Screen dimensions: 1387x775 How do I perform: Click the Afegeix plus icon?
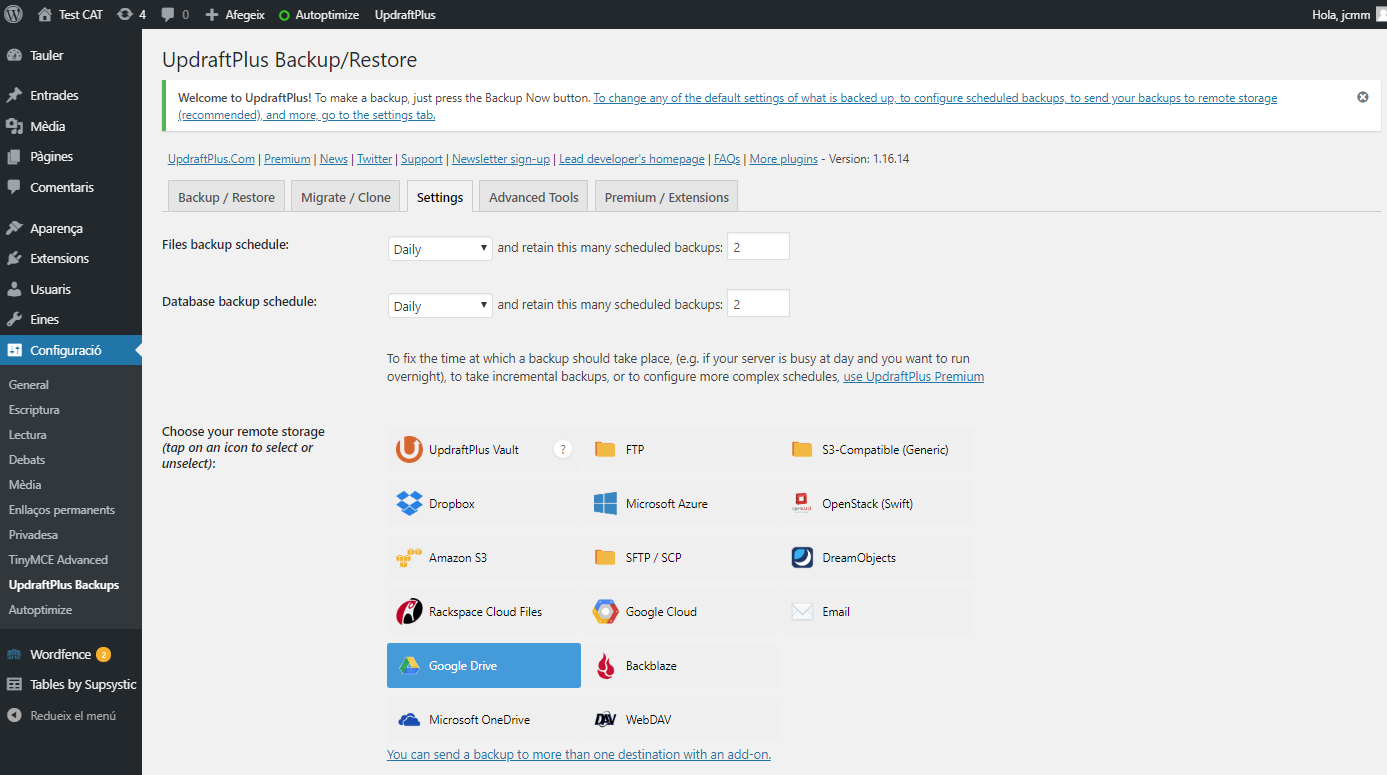click(x=211, y=15)
